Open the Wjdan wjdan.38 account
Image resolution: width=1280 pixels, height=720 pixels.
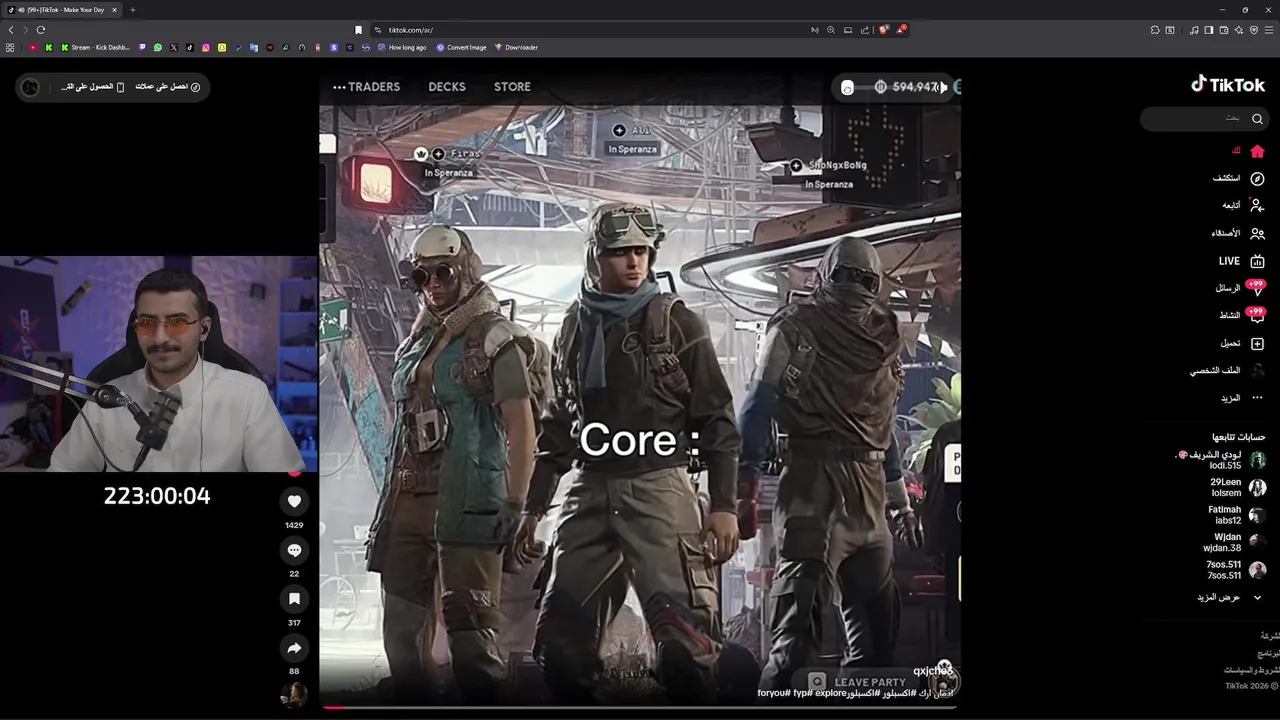[x=1234, y=542]
